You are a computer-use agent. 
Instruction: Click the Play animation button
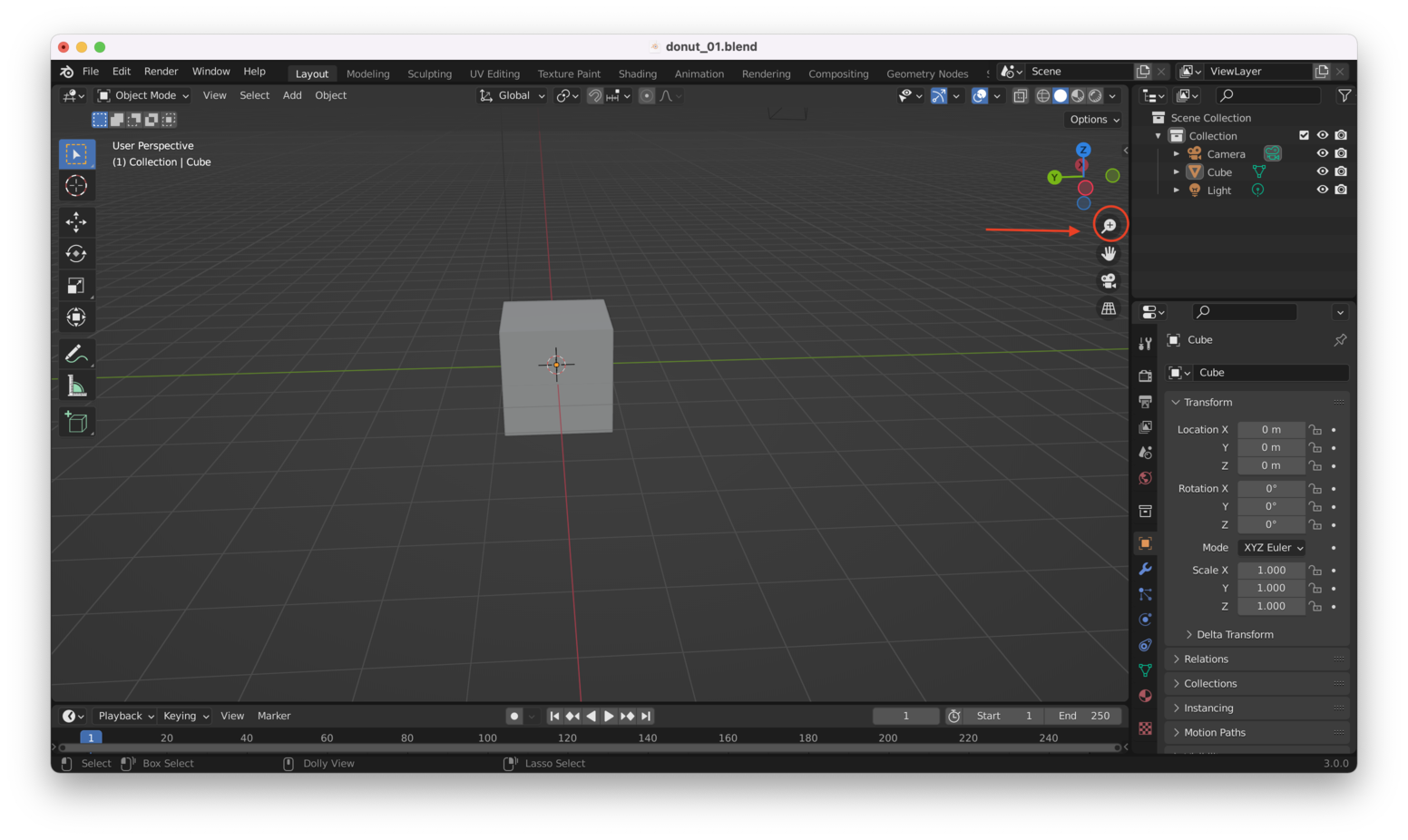(609, 716)
